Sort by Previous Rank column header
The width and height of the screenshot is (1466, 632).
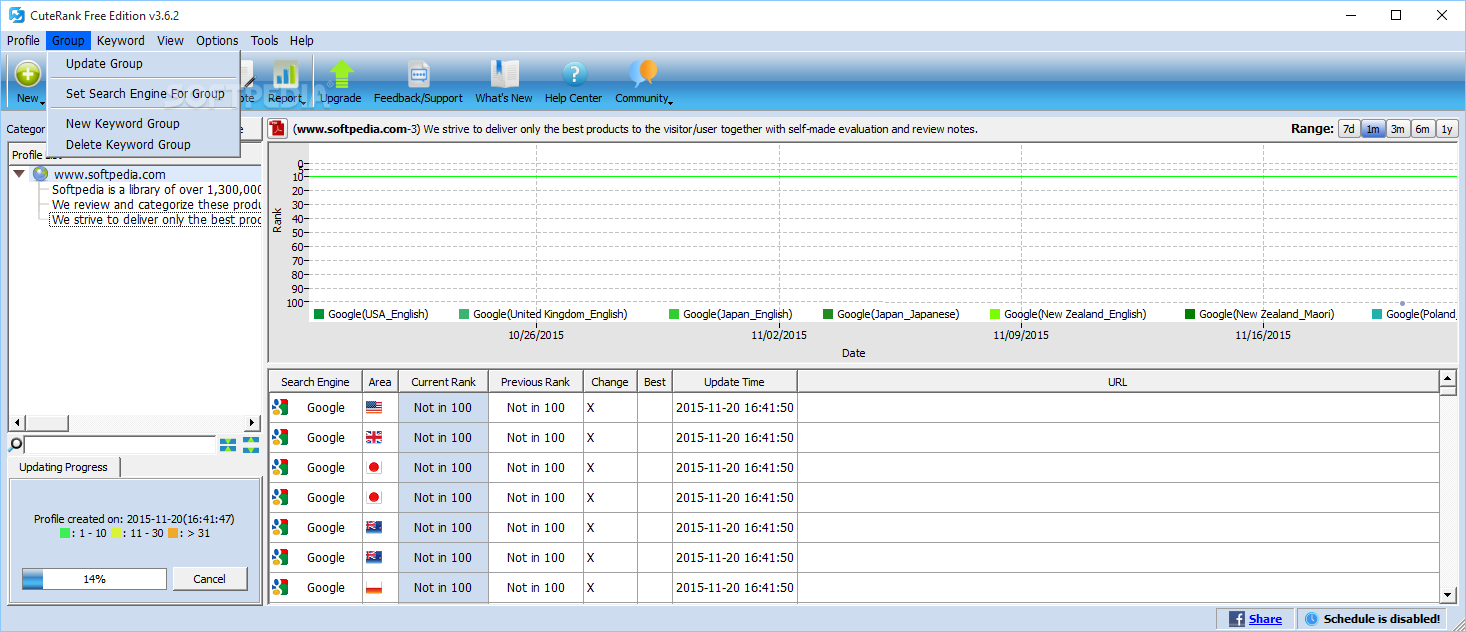[536, 381]
